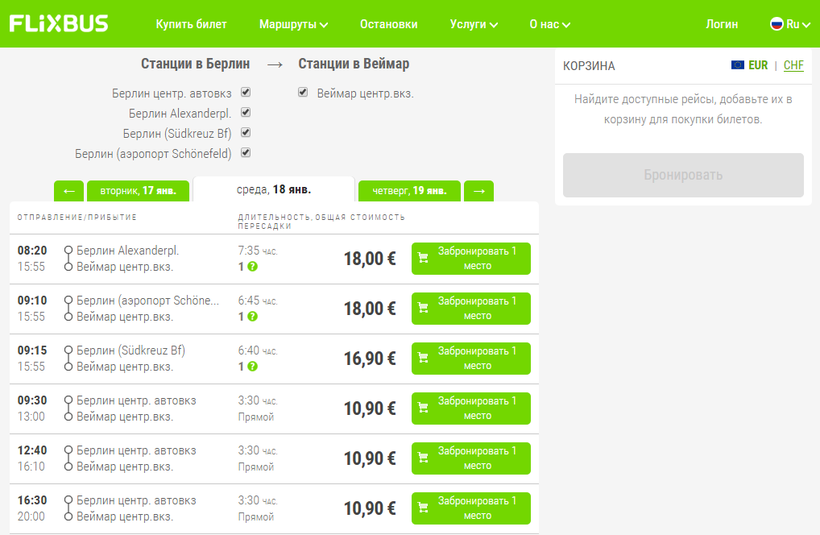Click the FlixBus logo
The image size is (820, 535).
[x=59, y=24]
